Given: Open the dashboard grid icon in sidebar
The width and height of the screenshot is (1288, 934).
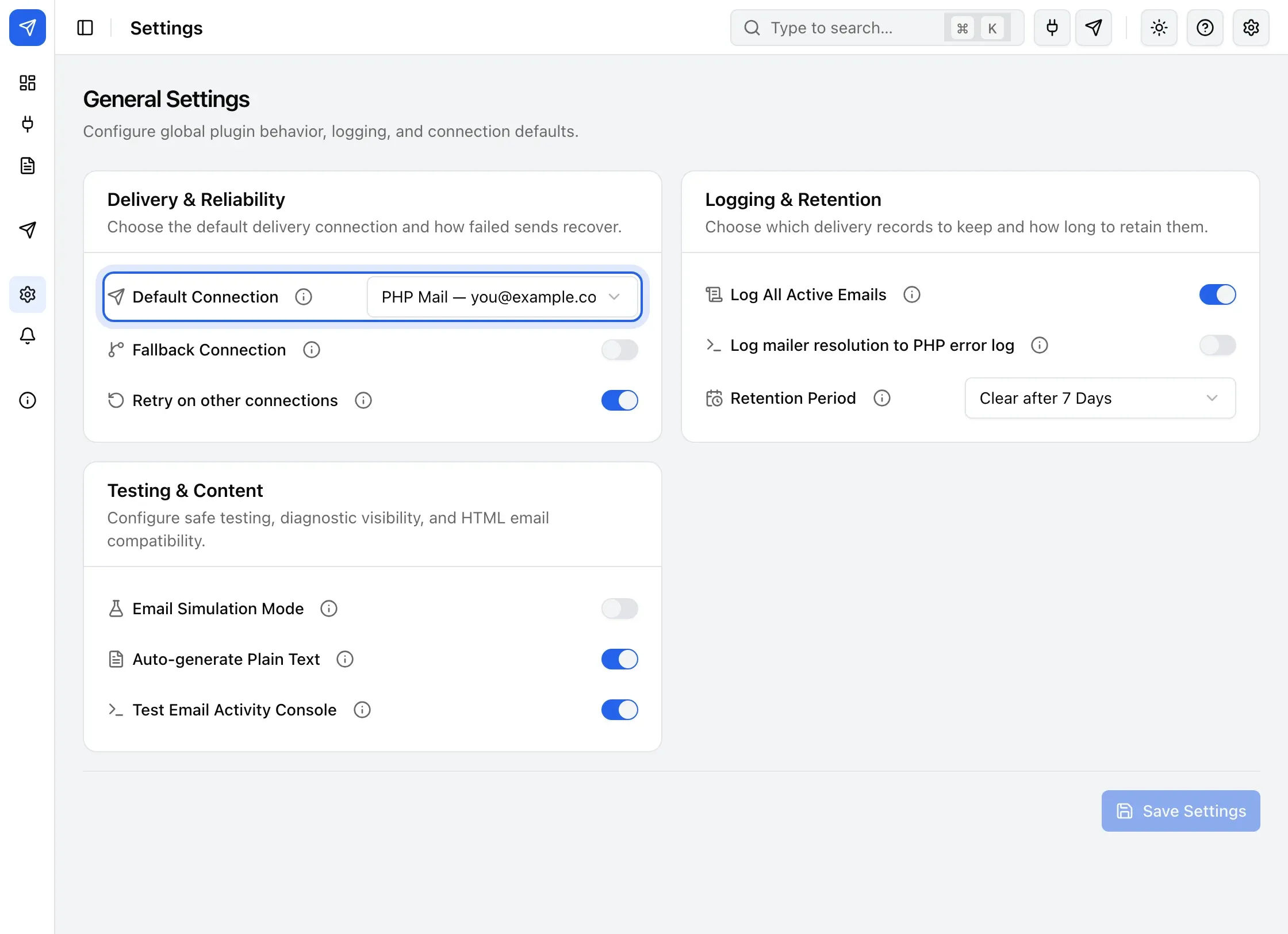Looking at the screenshot, I should point(28,83).
